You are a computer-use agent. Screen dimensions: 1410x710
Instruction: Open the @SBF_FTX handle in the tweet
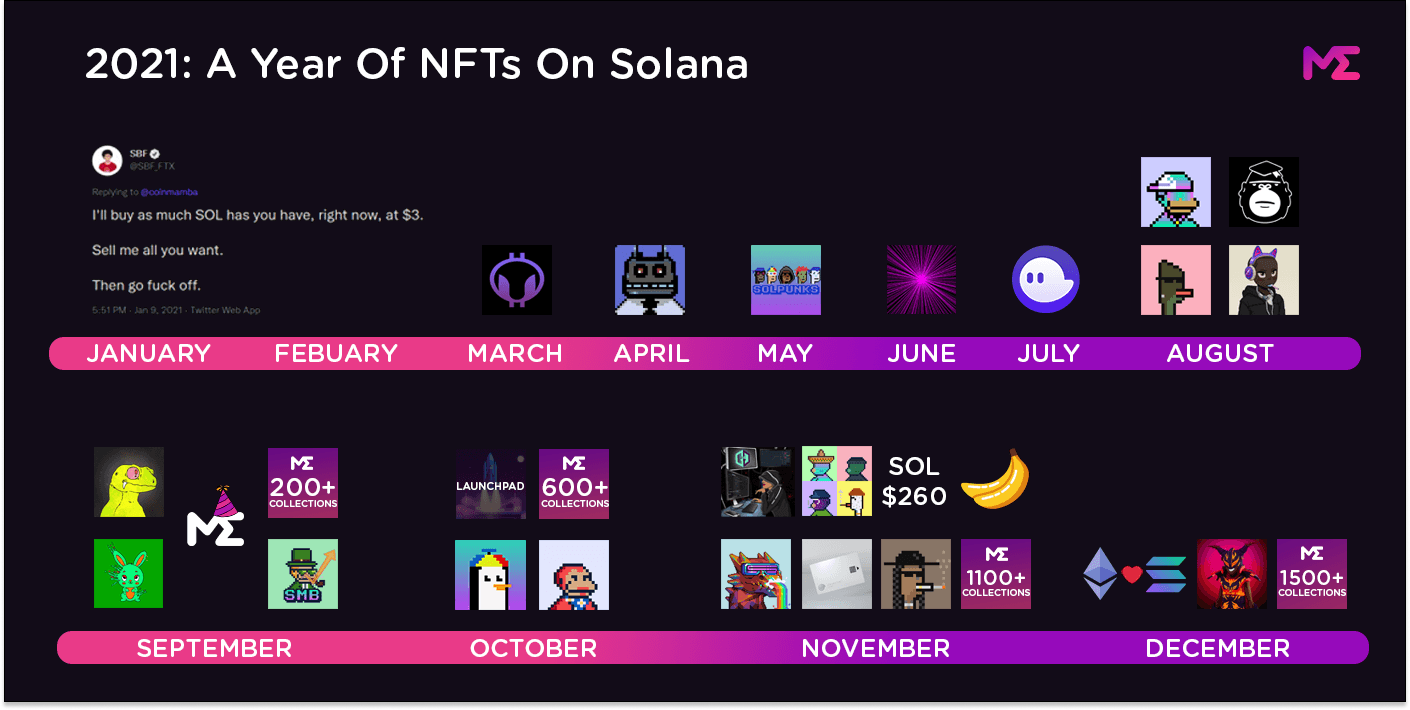point(152,166)
